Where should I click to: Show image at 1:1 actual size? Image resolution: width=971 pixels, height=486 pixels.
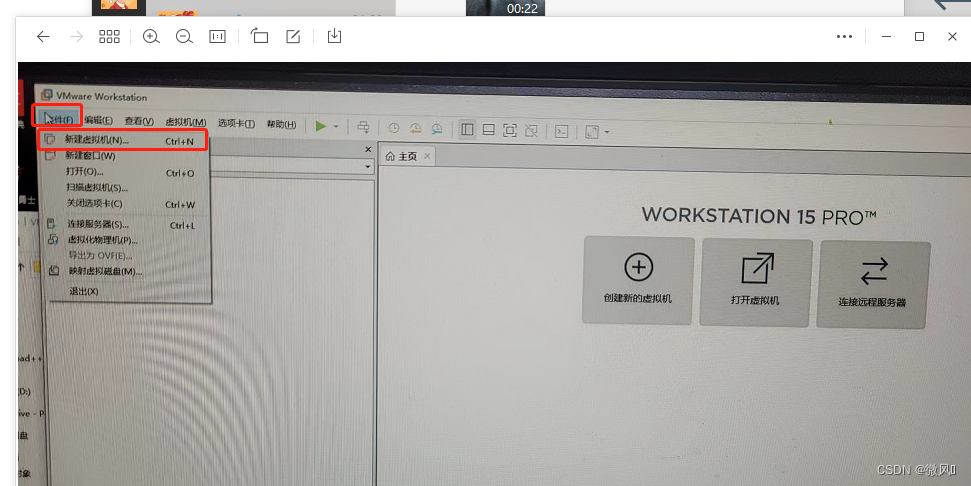(x=217, y=37)
